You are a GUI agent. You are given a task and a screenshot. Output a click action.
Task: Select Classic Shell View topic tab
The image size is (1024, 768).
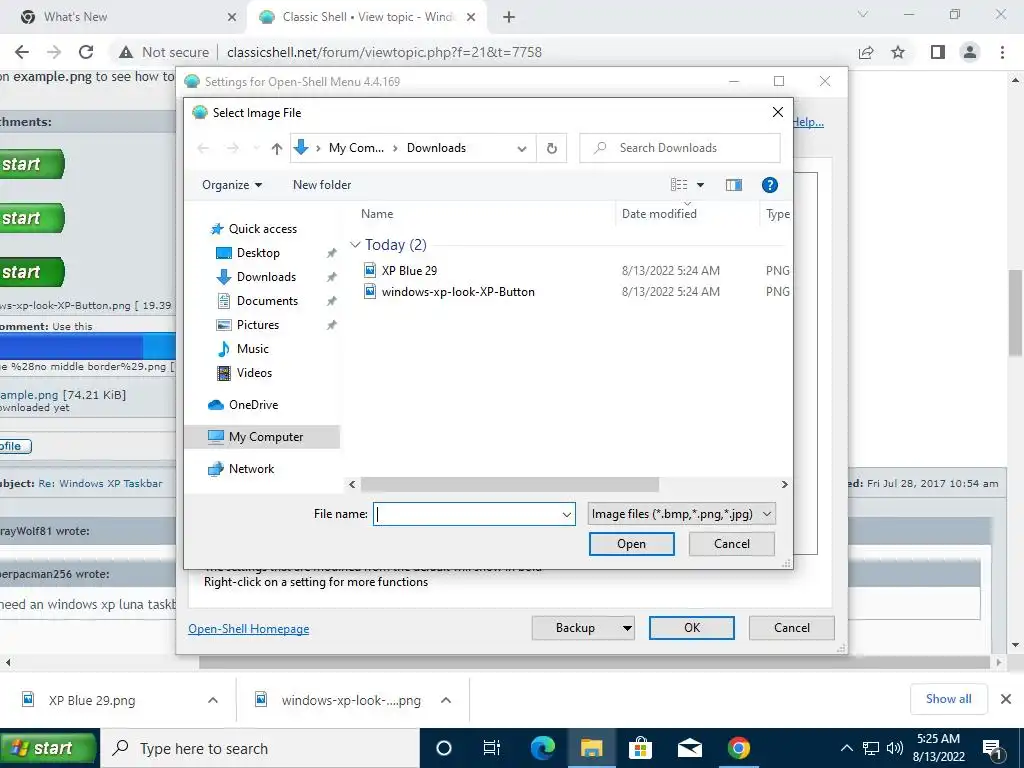click(368, 17)
